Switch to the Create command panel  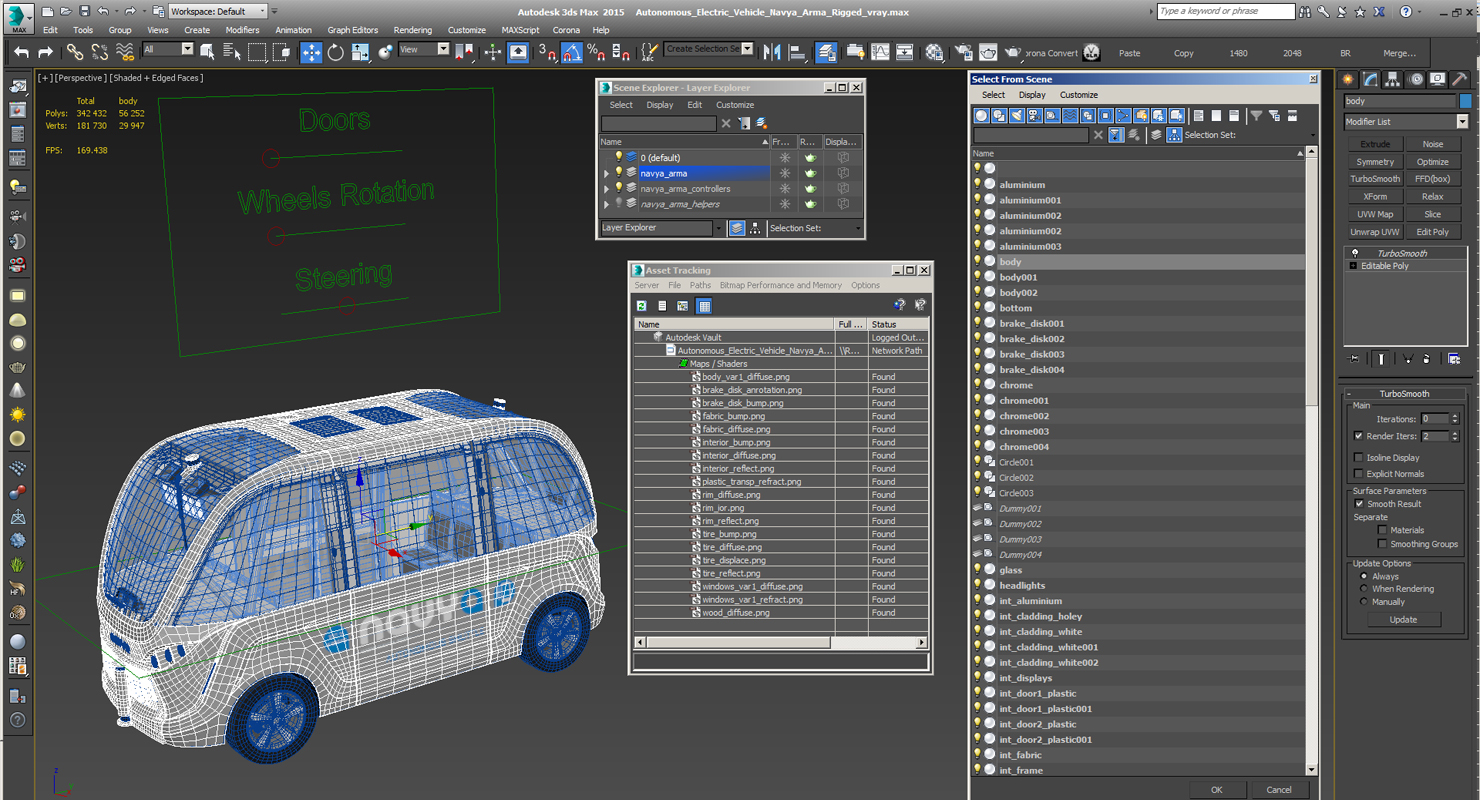point(1348,79)
